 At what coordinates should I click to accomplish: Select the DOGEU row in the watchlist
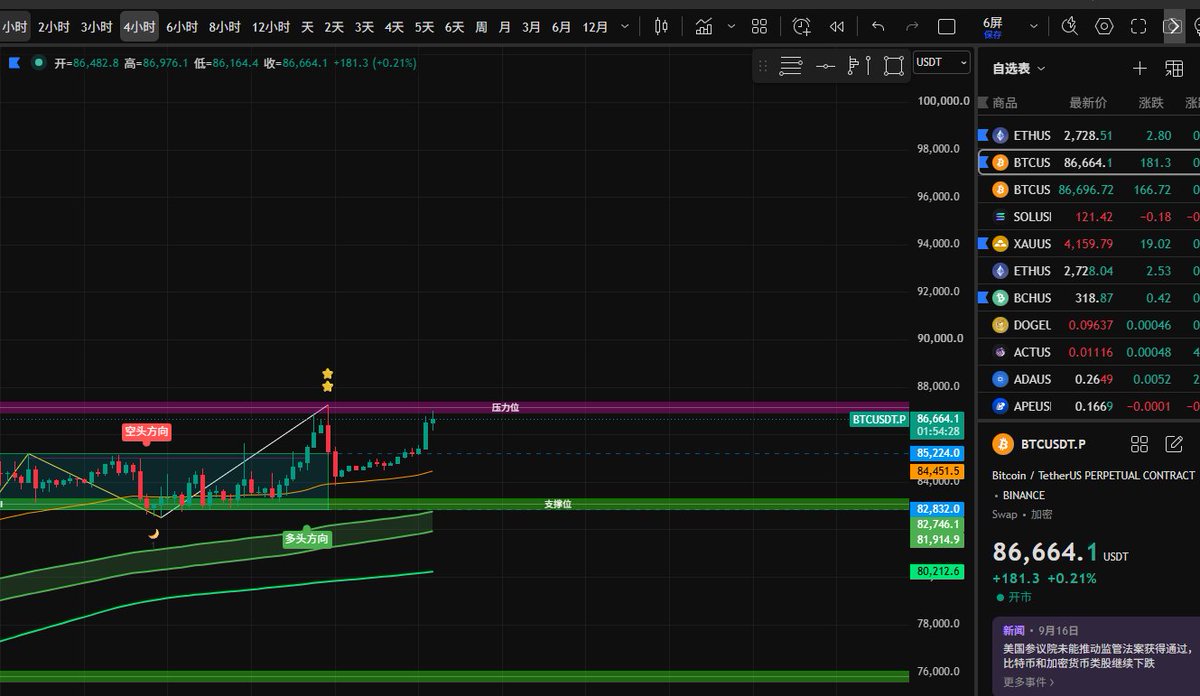coord(1089,324)
